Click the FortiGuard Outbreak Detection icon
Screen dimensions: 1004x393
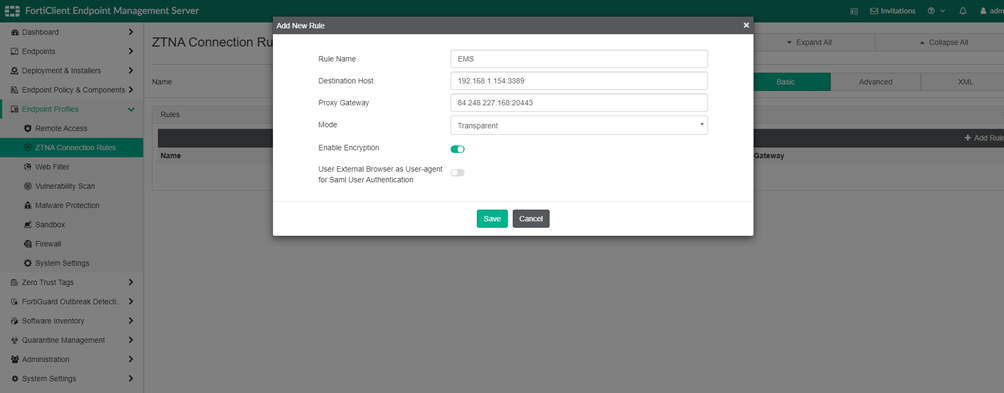(15, 301)
